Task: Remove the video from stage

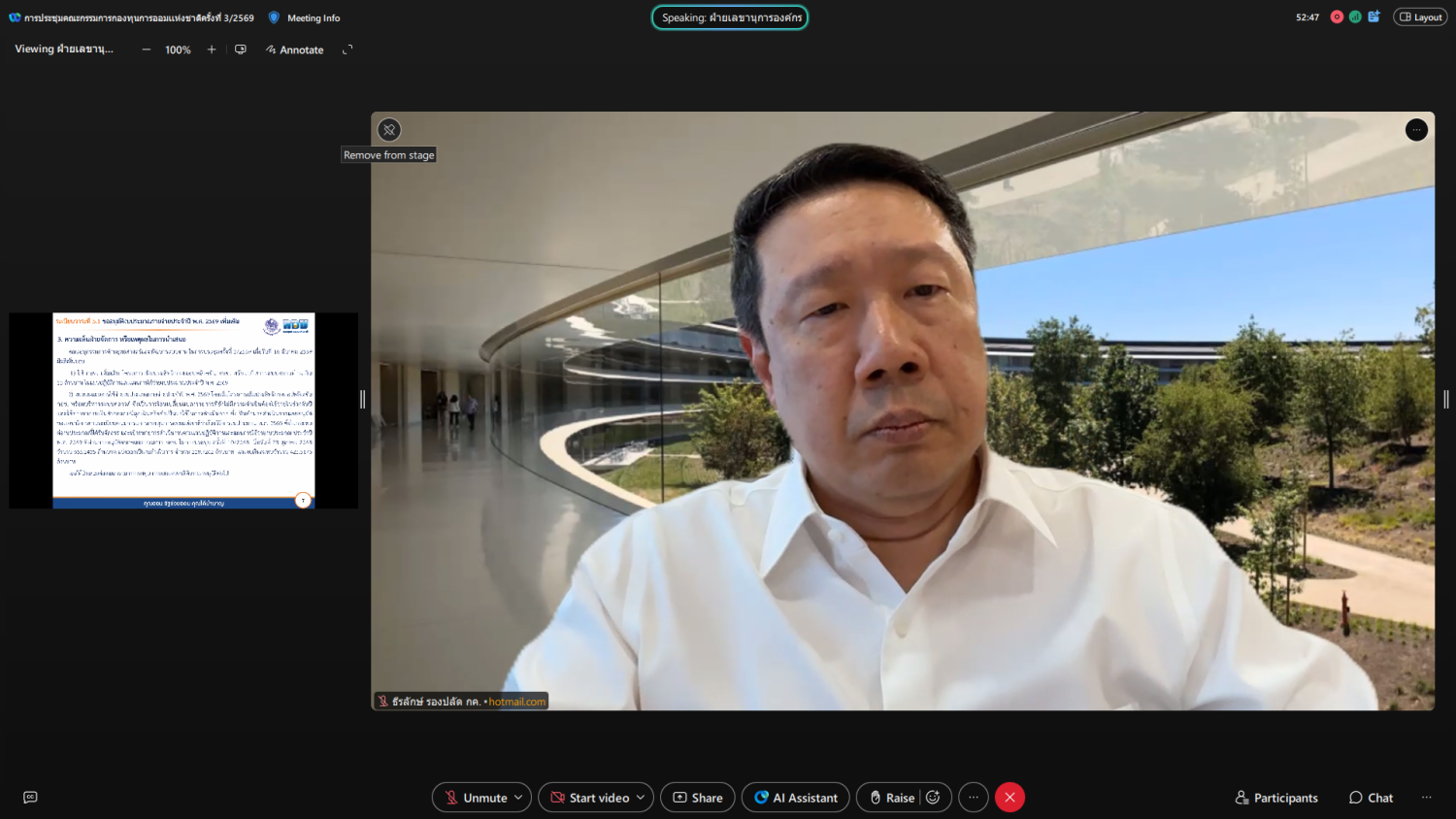Action: pyautogui.click(x=389, y=130)
